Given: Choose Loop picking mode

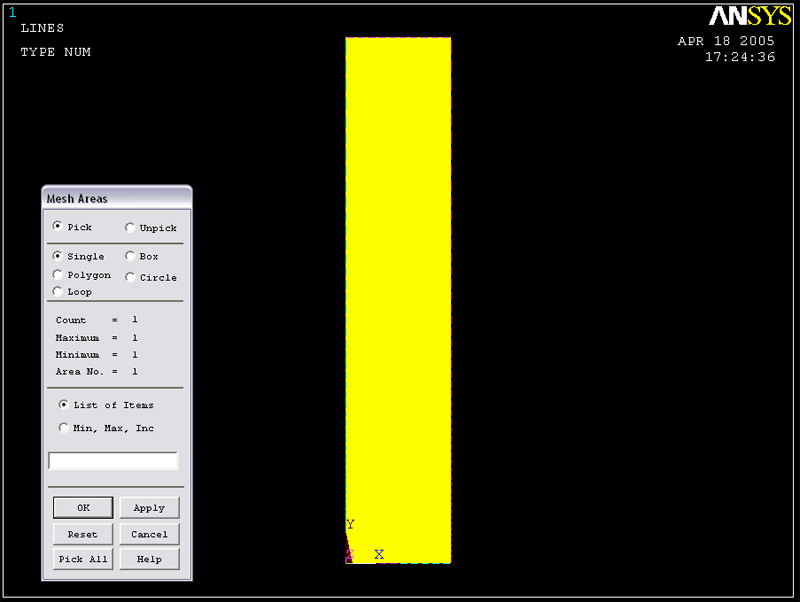Looking at the screenshot, I should [58, 291].
